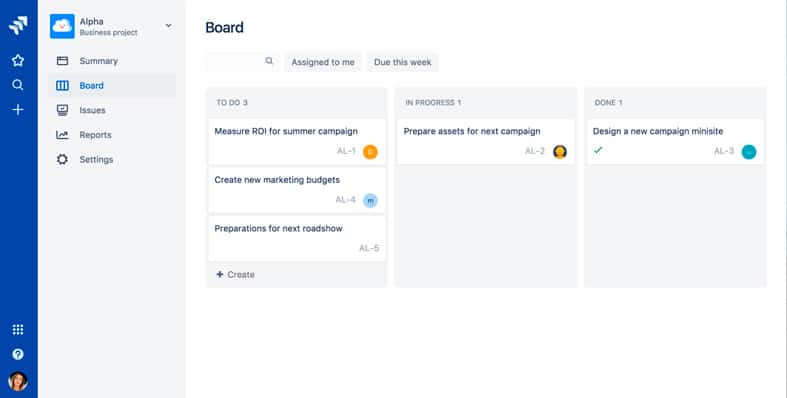Open user profile avatar at bottom left
The width and height of the screenshot is (787, 398).
(x=18, y=381)
